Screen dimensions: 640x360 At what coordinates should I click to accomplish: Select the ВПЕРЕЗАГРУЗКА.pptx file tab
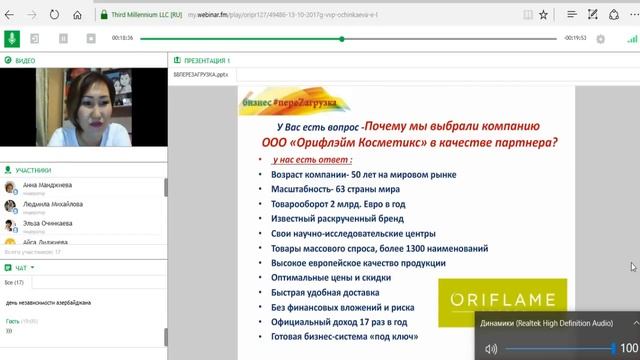coord(201,75)
